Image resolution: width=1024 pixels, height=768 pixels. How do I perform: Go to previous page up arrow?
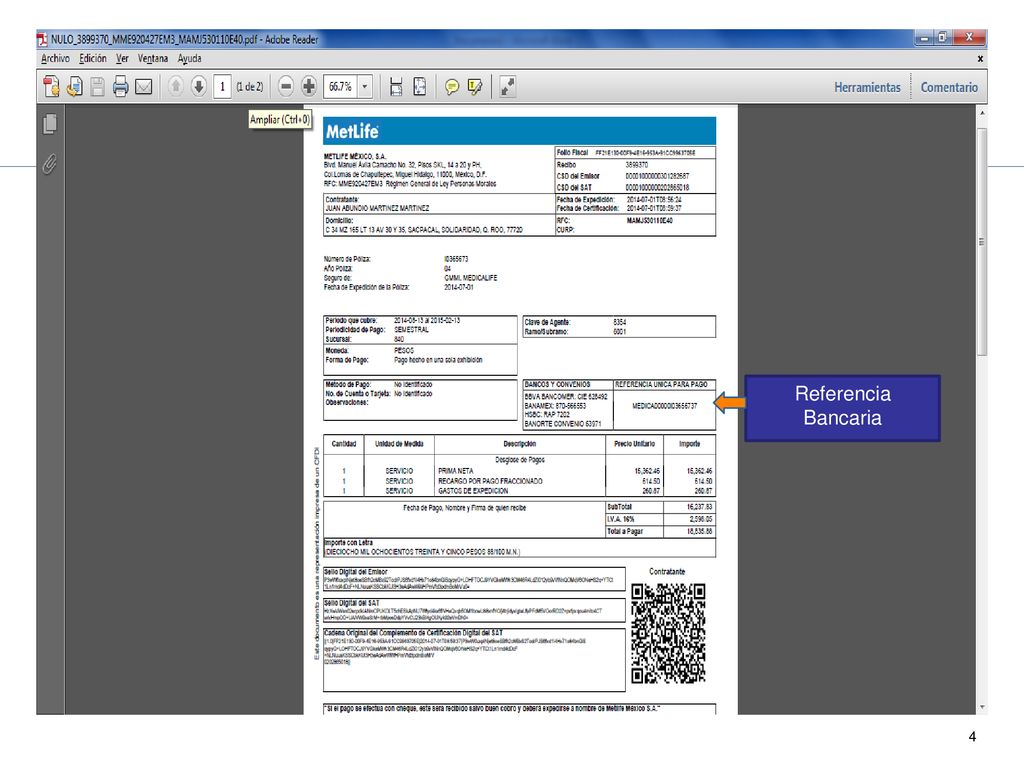[175, 86]
